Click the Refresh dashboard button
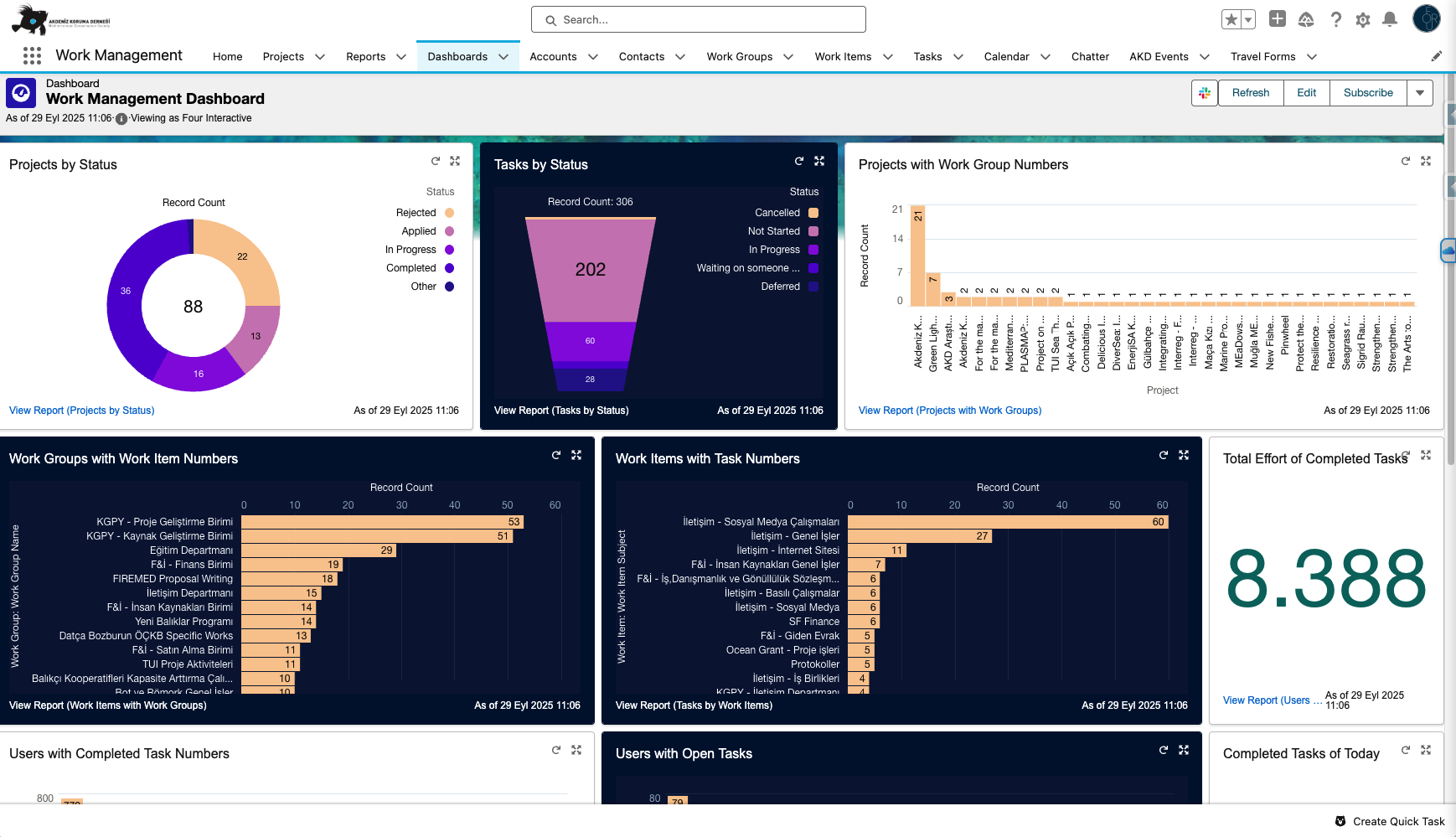 (1251, 93)
